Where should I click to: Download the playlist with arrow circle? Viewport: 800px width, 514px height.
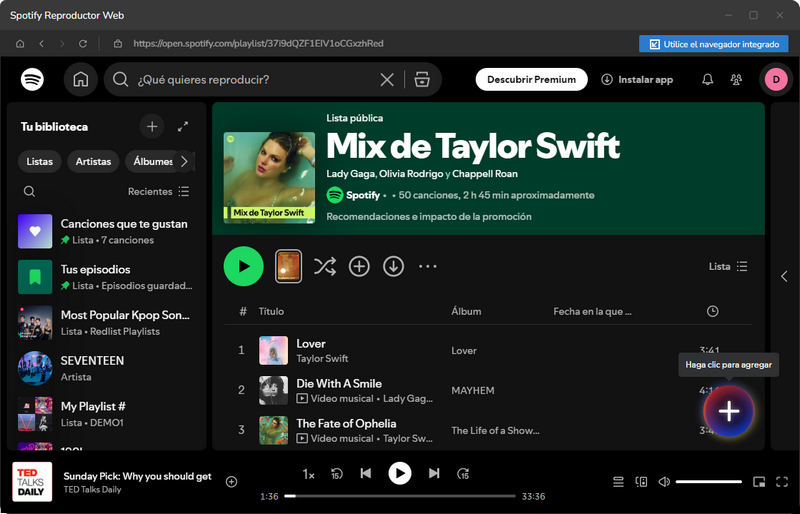click(393, 266)
